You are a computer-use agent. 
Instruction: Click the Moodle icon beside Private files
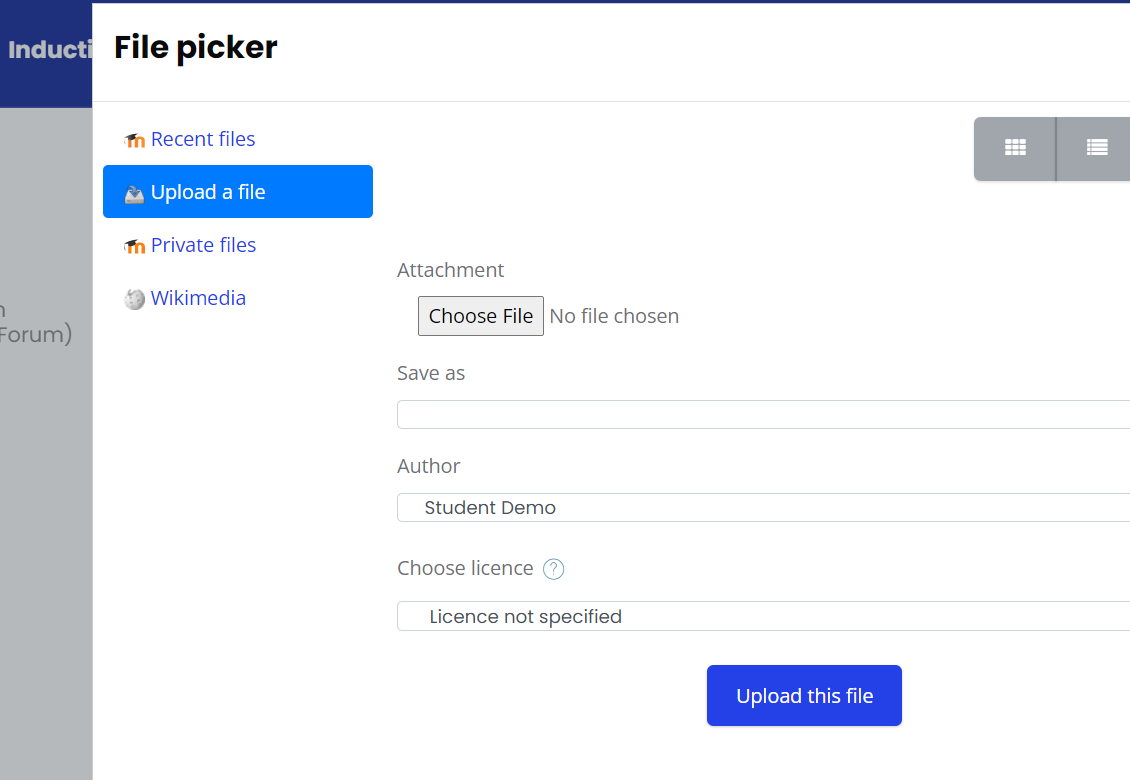(134, 246)
